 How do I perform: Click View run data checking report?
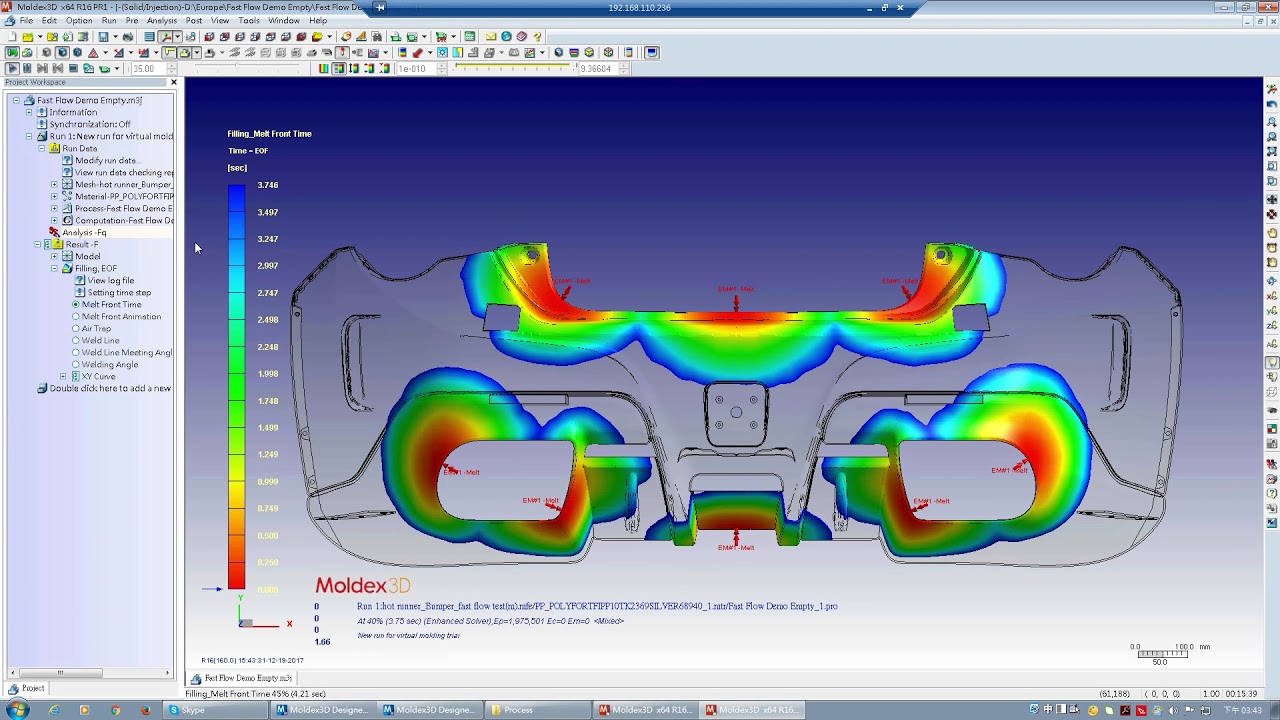[x=124, y=172]
